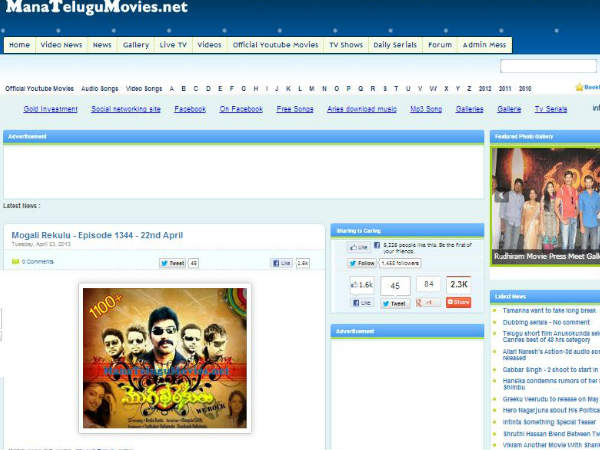Screen dimensions: 600x450
Task: Open news about Allari Naresh's Action-3d audio
Action: tap(551, 355)
